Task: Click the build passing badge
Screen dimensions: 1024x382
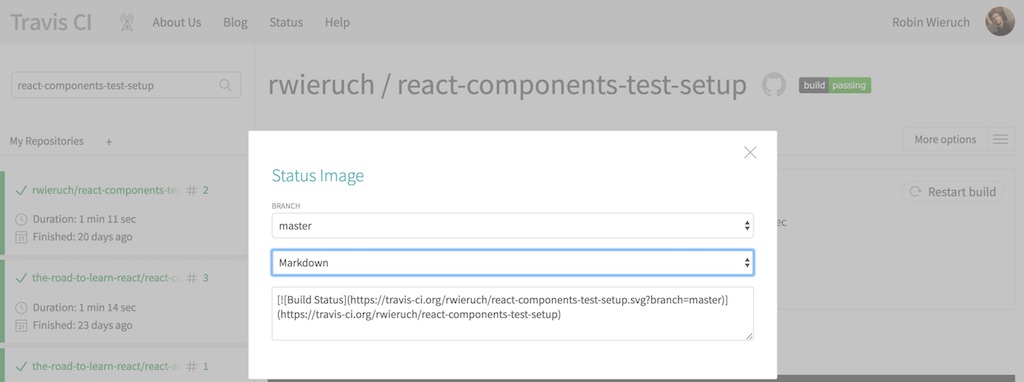Action: coord(835,86)
